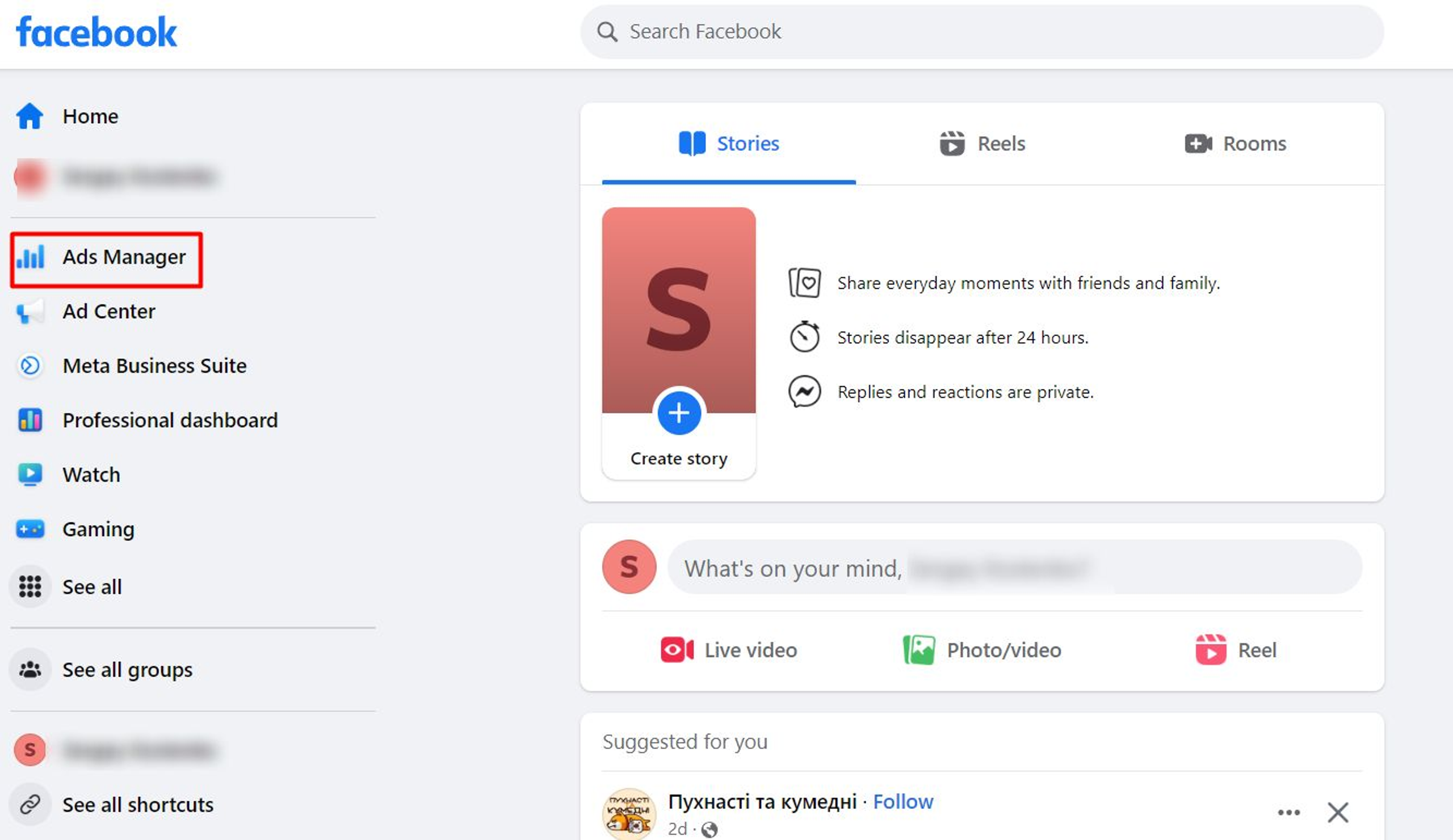This screenshot has height=840, width=1453.
Task: Click the Facebook logo
Action: coord(96,32)
